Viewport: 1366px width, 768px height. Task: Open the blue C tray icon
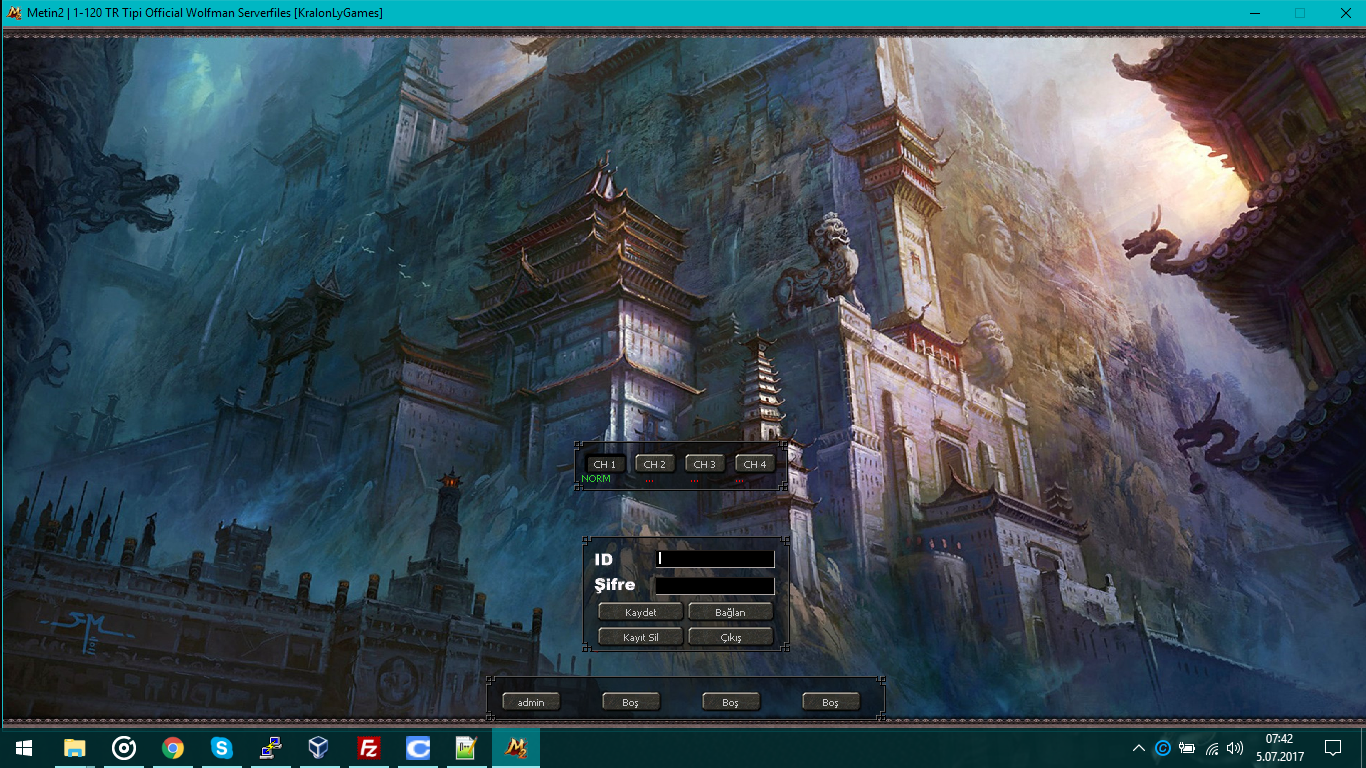coord(1163,748)
